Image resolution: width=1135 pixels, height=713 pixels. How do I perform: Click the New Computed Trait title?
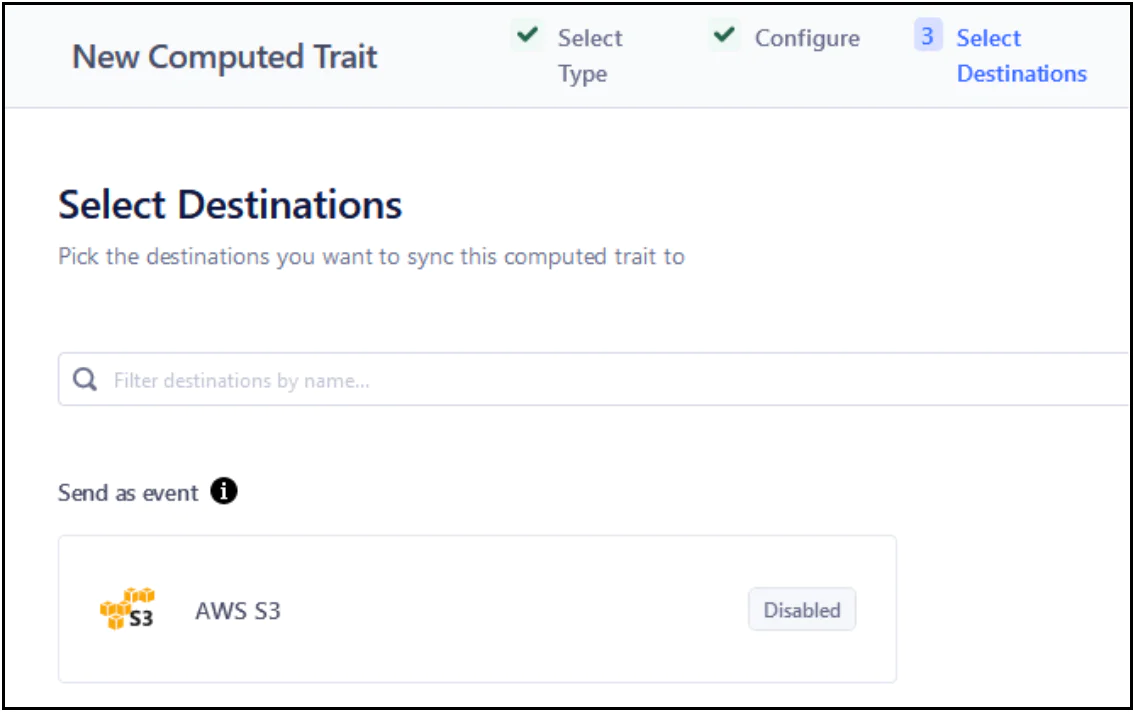click(x=225, y=57)
